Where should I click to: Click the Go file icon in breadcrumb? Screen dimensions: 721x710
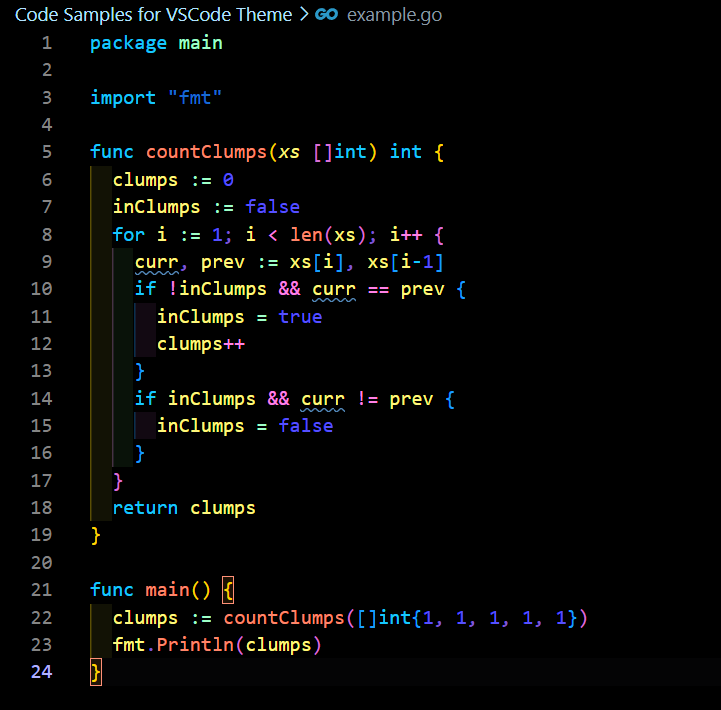point(326,15)
